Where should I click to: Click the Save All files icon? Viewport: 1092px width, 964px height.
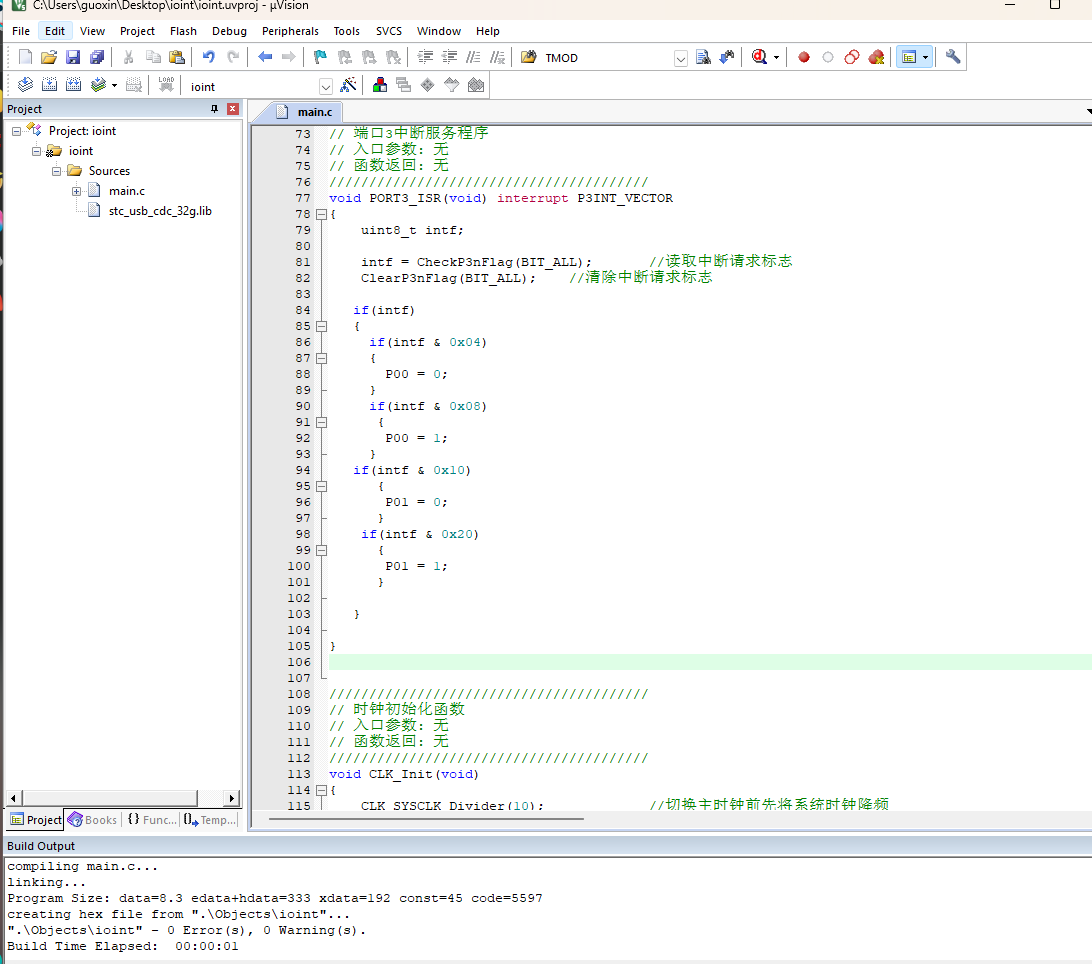coord(96,57)
